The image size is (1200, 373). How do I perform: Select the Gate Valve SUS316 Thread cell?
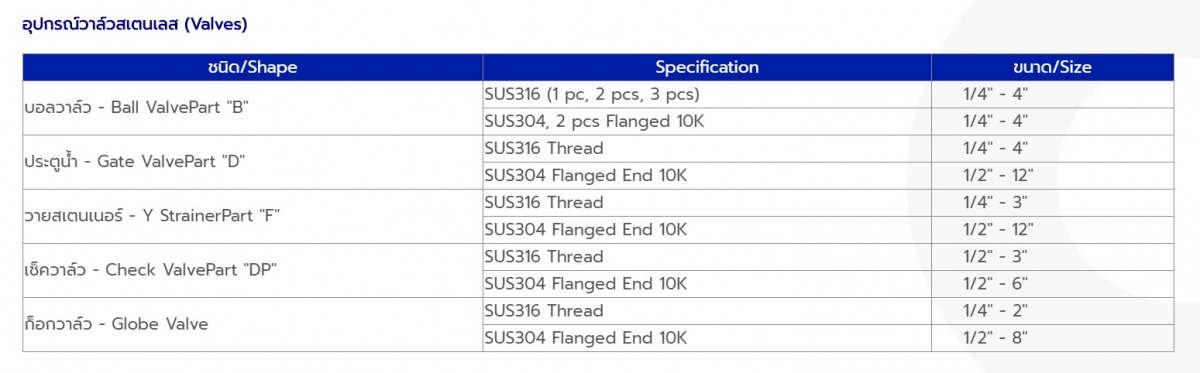707,149
